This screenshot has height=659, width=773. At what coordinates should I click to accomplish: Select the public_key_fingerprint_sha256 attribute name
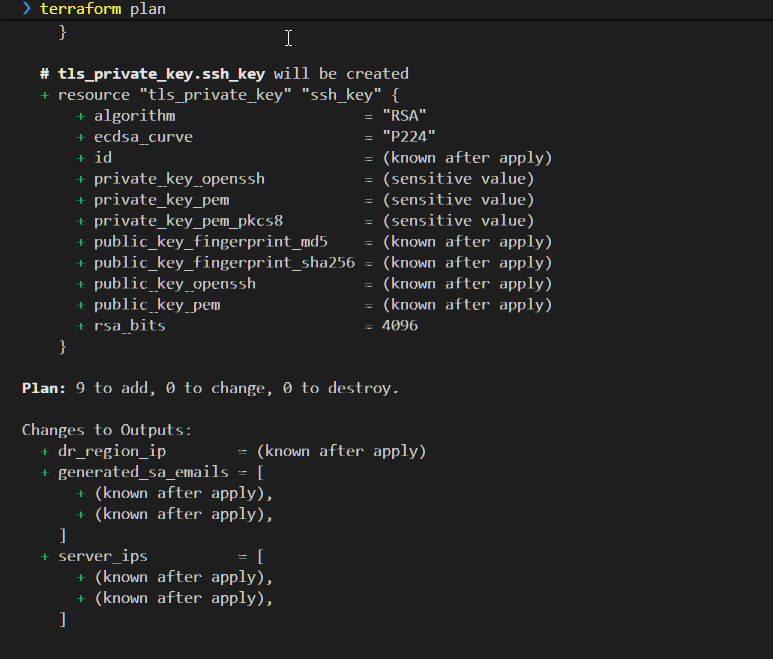tap(224, 263)
